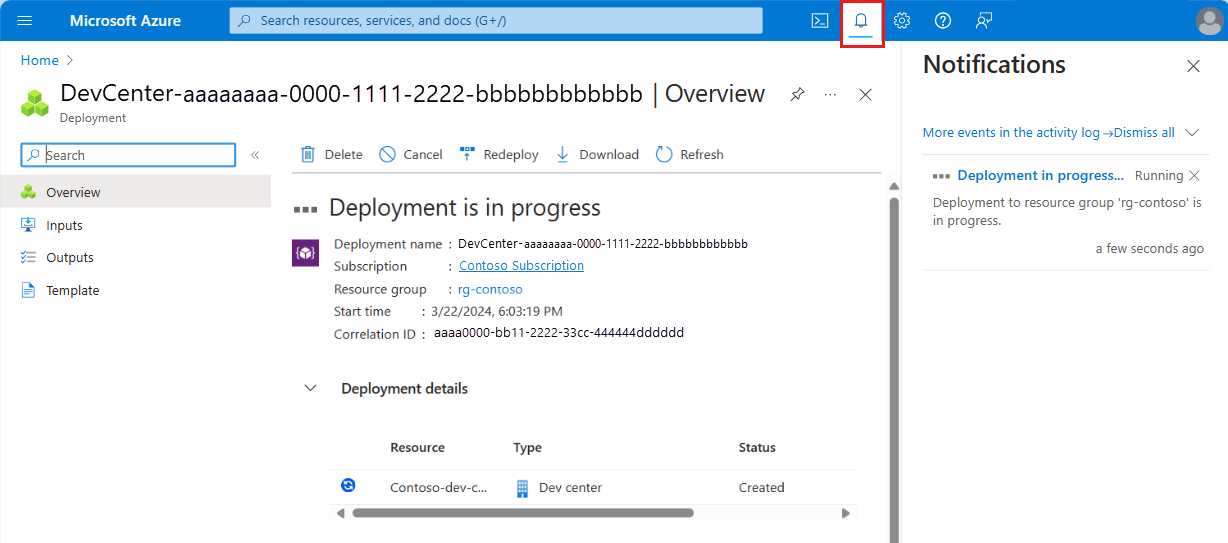This screenshot has width=1228, height=543.
Task: Open the settings gear icon
Action: pos(902,21)
